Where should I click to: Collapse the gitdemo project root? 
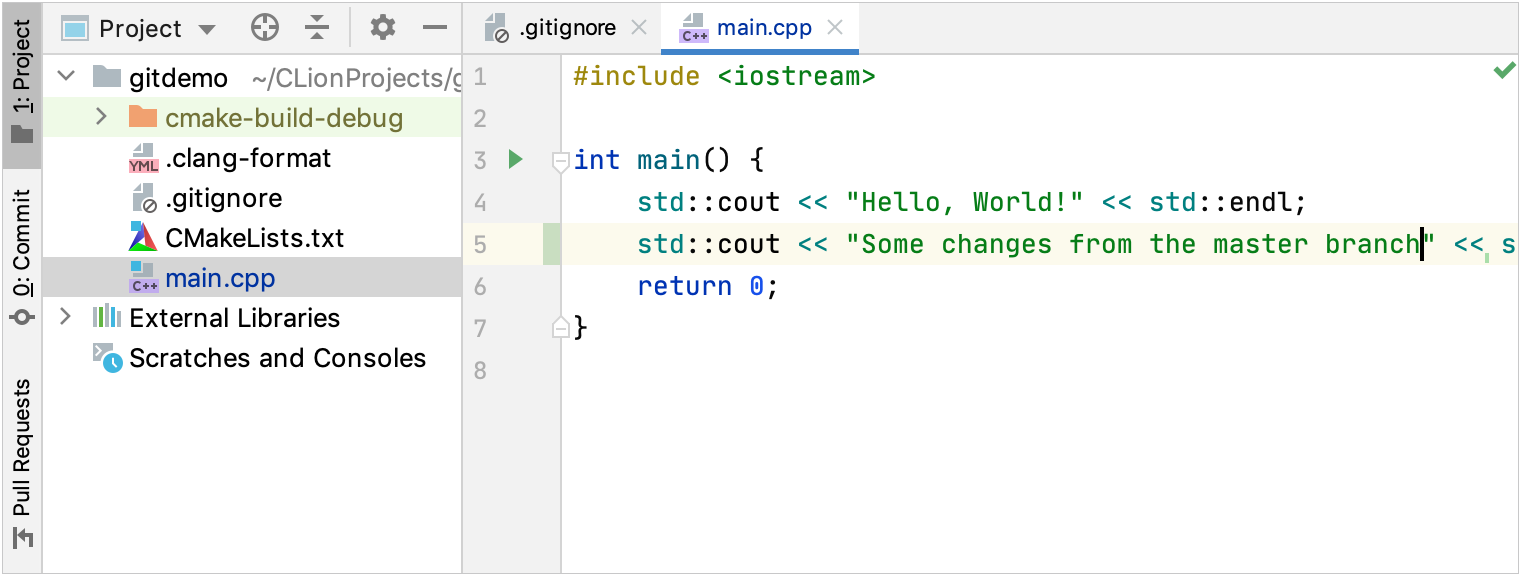point(66,76)
